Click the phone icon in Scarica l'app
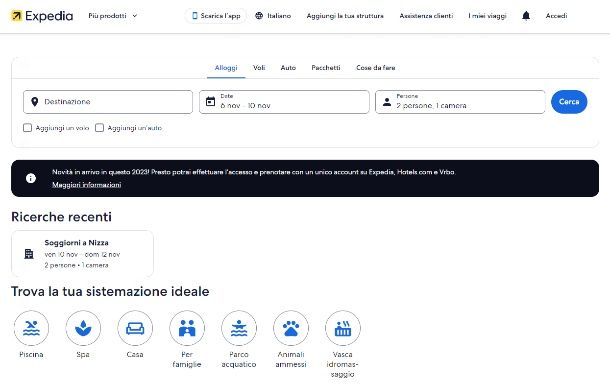Screen dimensions: 610x384 (195, 16)
